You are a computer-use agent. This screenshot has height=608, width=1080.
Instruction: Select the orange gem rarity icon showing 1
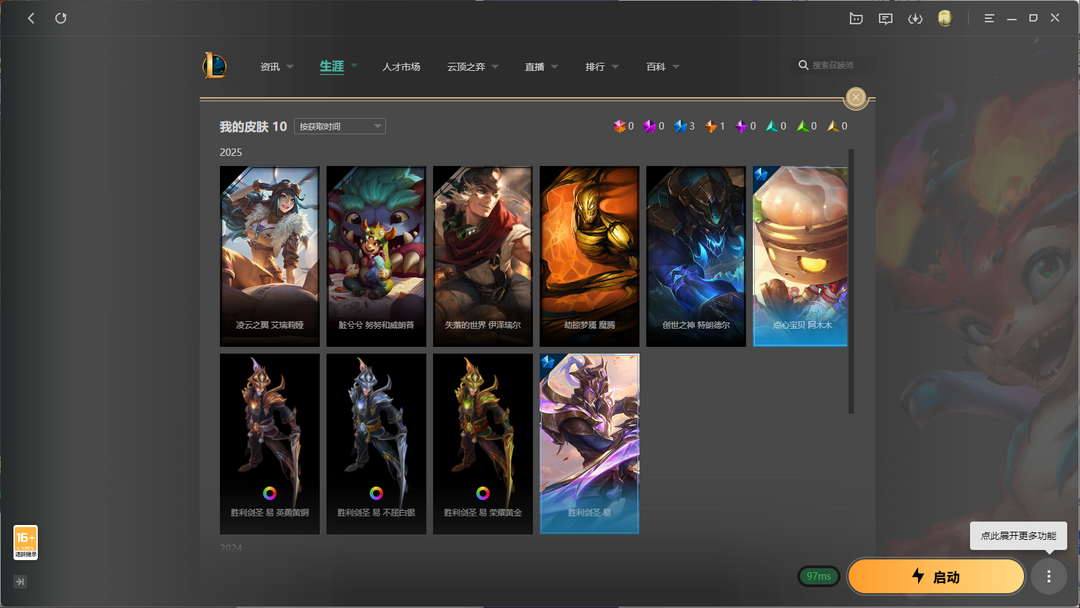pos(711,126)
